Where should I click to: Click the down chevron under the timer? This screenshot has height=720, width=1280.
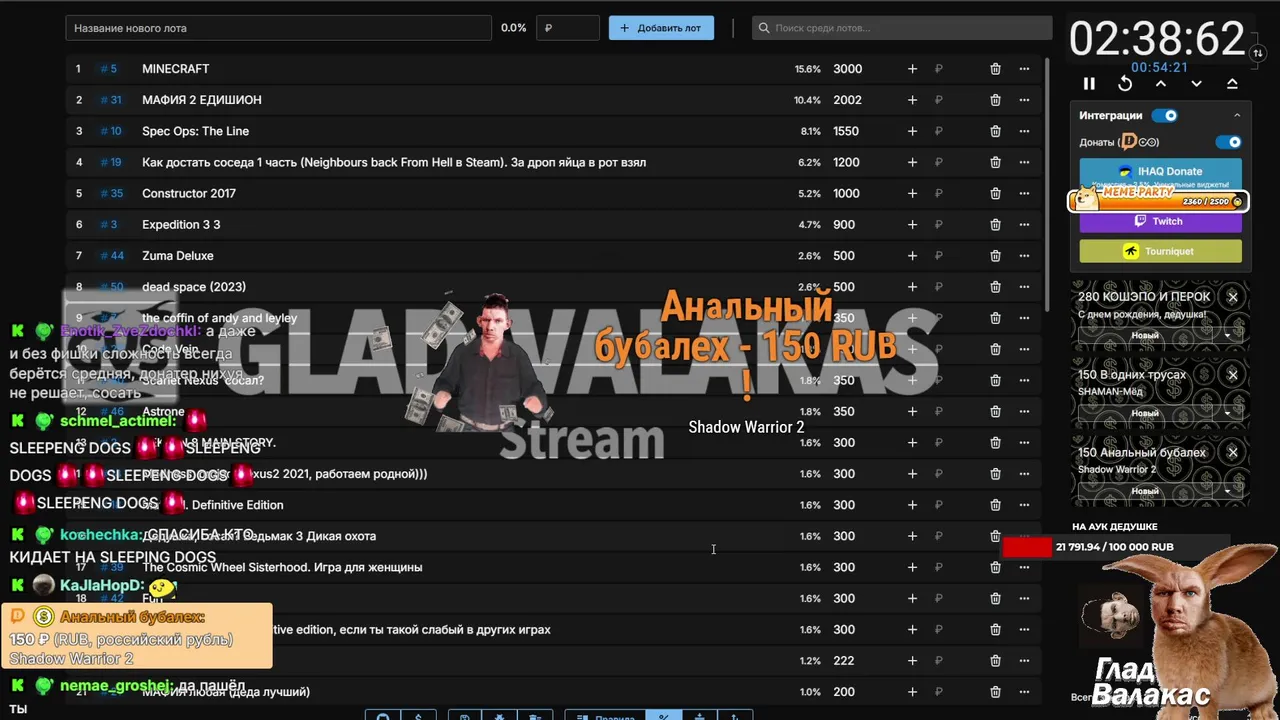click(x=1196, y=84)
